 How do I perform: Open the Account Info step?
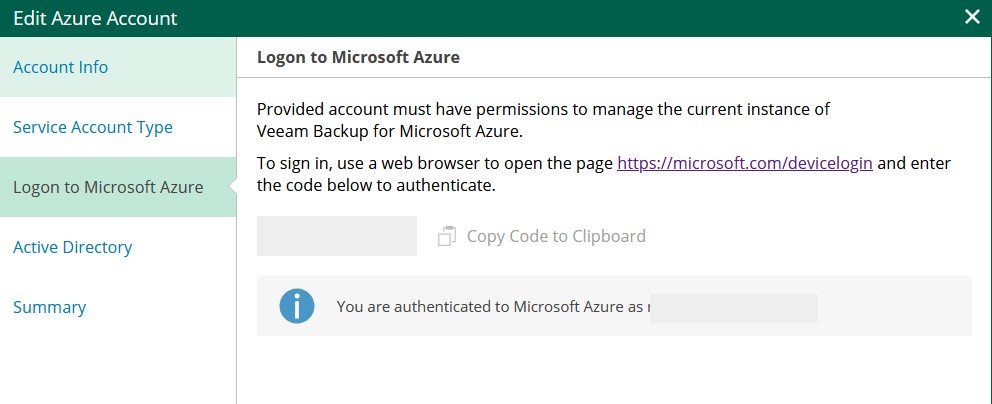(x=118, y=67)
